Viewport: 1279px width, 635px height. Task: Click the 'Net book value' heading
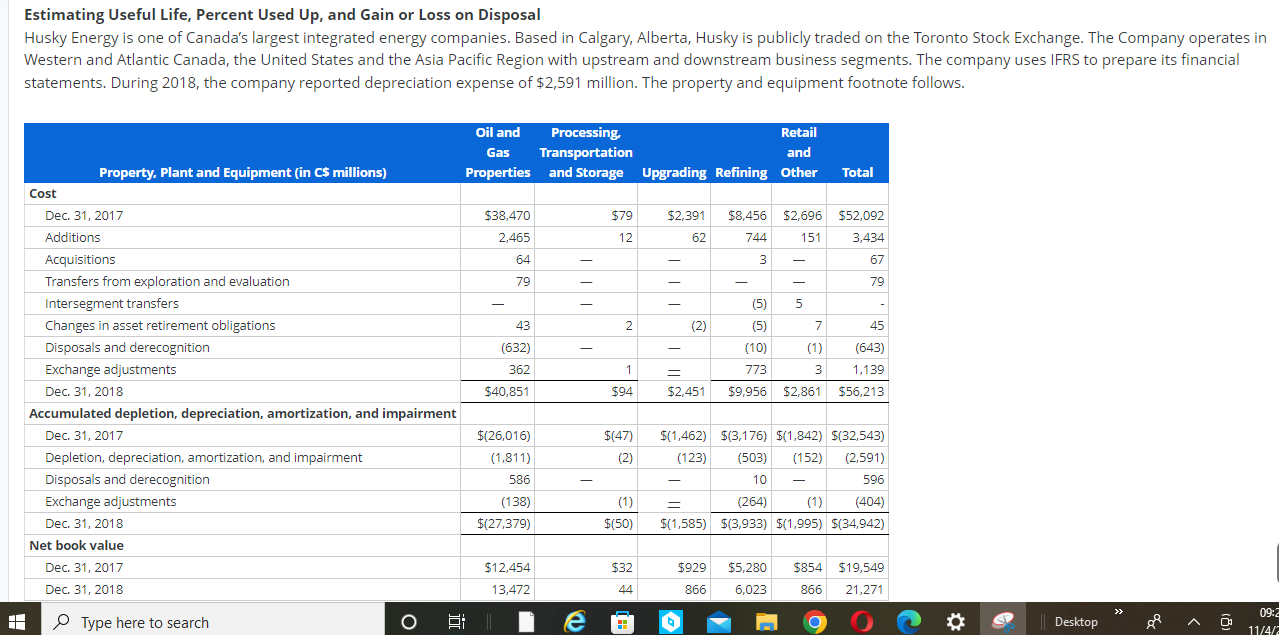coord(76,545)
